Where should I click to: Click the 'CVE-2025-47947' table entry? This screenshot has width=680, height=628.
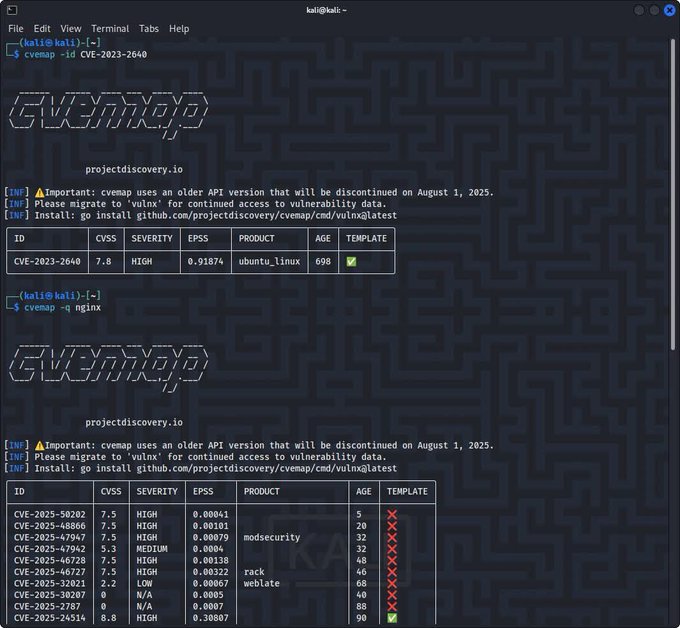50,537
